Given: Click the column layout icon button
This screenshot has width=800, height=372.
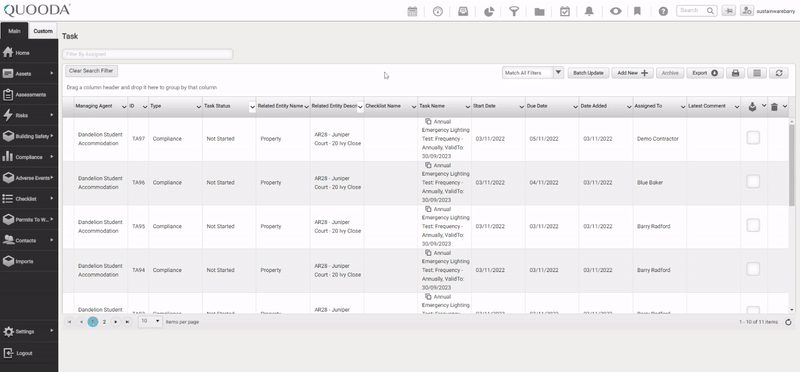Looking at the screenshot, I should click(x=757, y=73).
